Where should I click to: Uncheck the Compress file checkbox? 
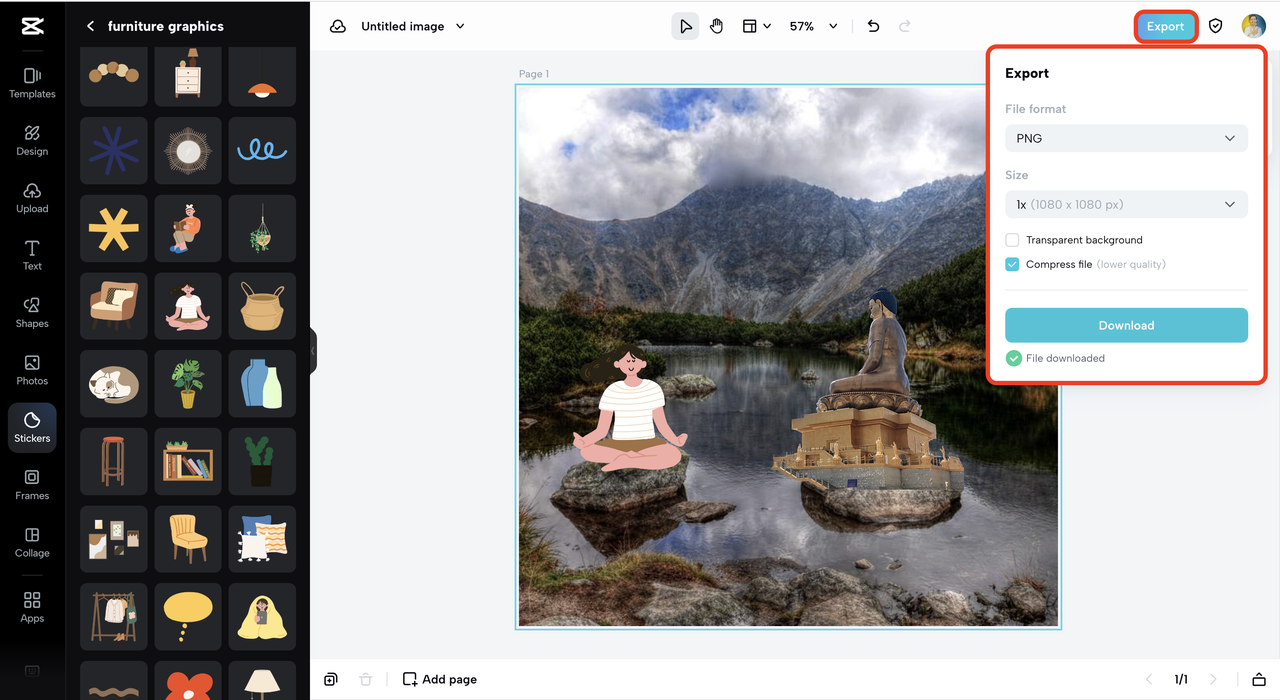[x=1013, y=264]
